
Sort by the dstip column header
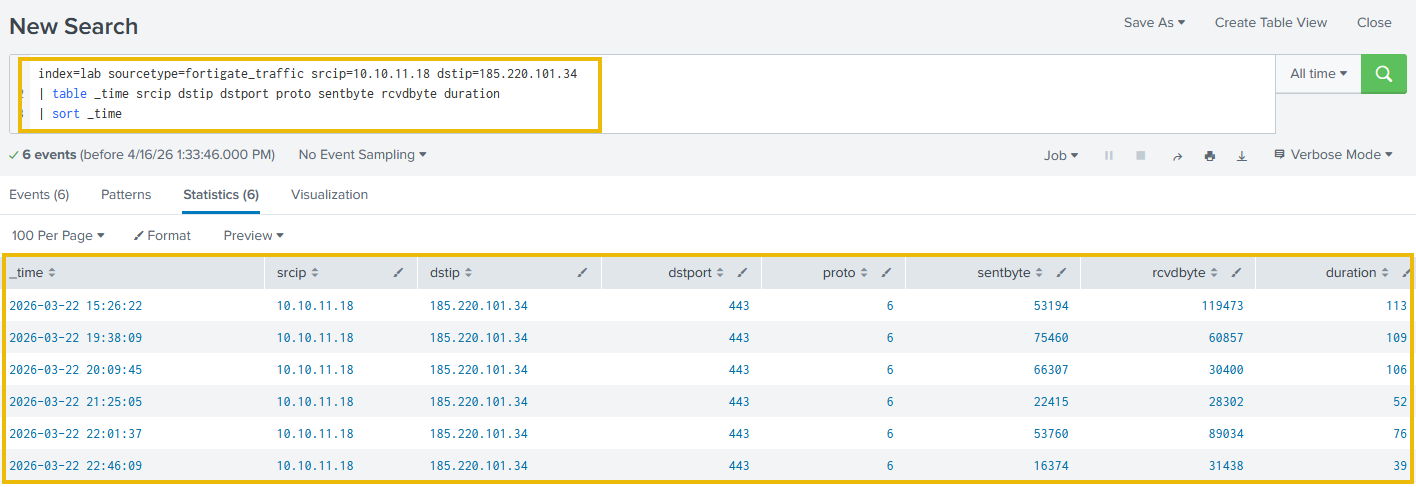pyautogui.click(x=451, y=273)
